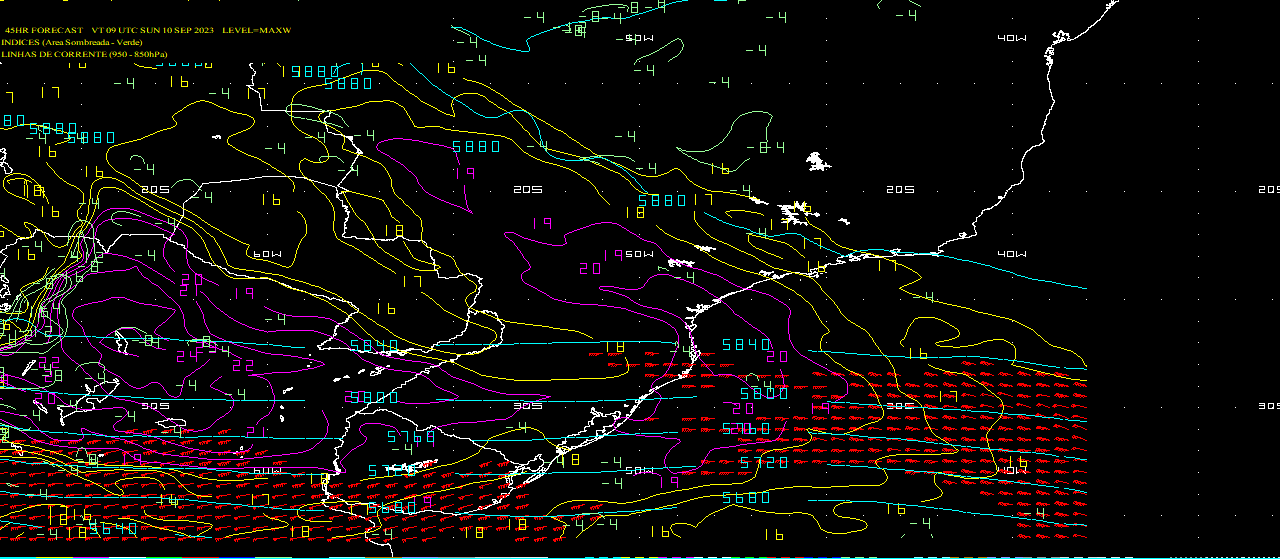Click the cyan "19880" contour label

point(310,71)
